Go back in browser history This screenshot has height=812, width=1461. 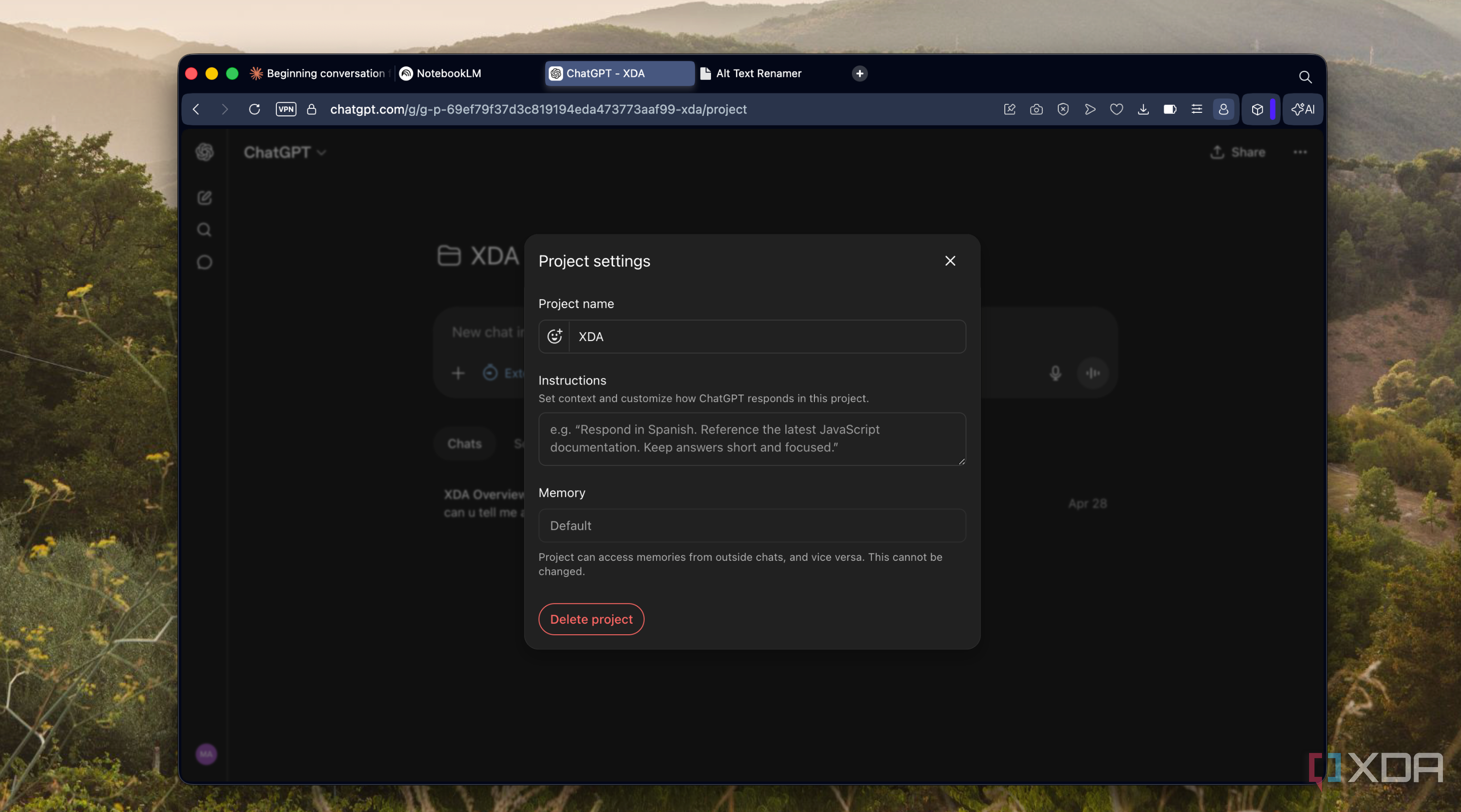coord(196,109)
